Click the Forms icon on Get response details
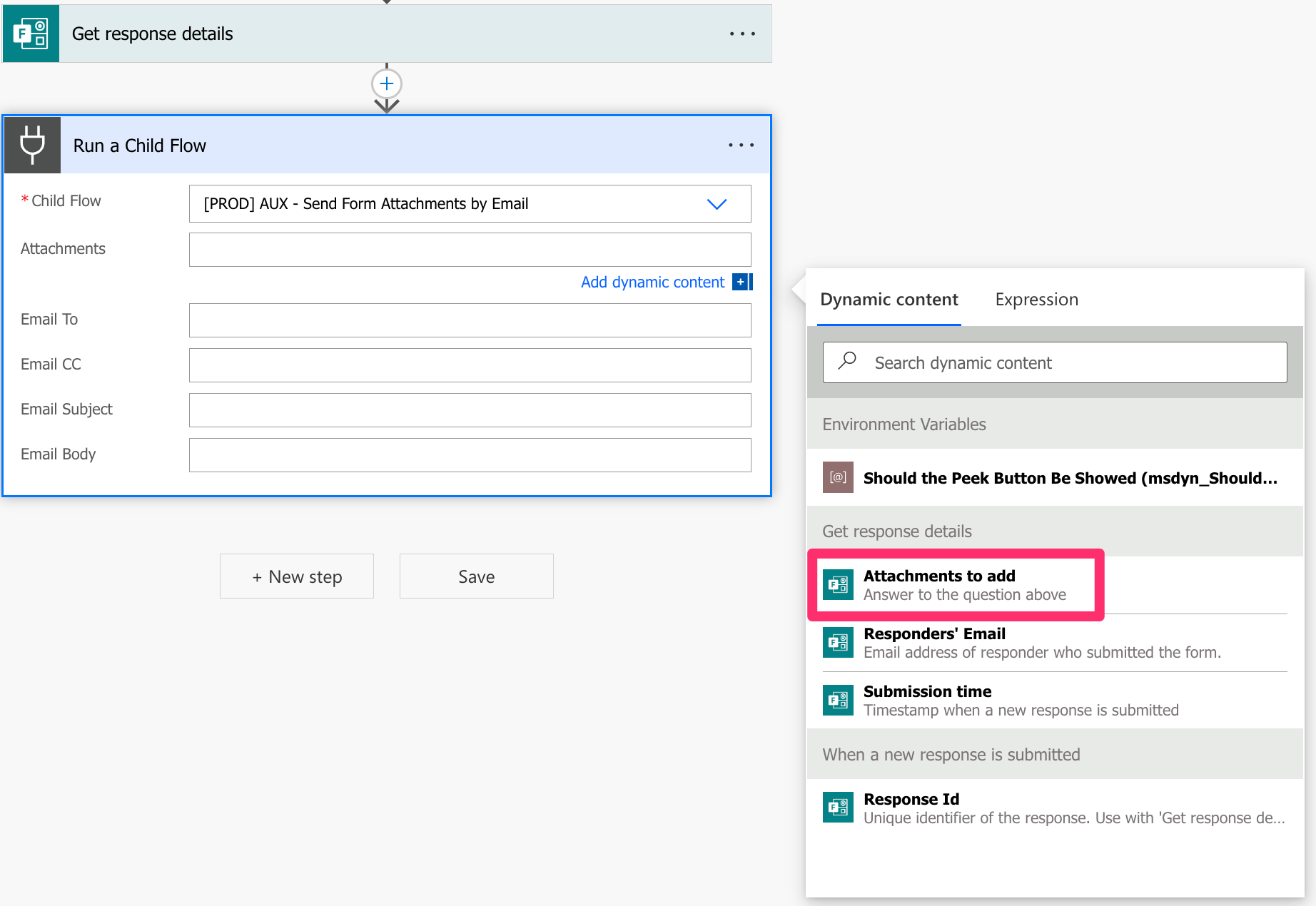The image size is (1316, 906). [31, 34]
